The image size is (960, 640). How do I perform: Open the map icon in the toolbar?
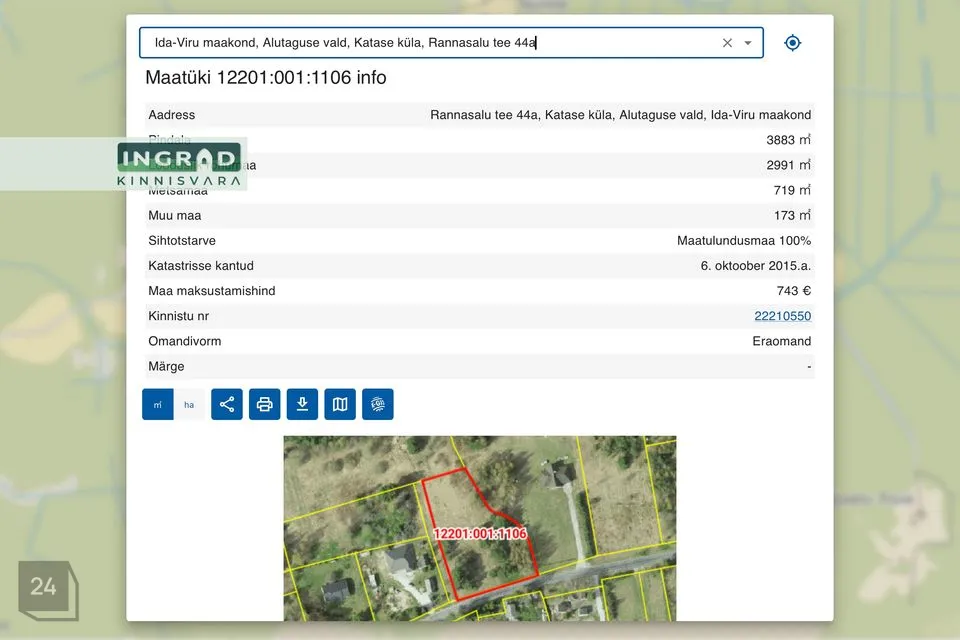[340, 404]
